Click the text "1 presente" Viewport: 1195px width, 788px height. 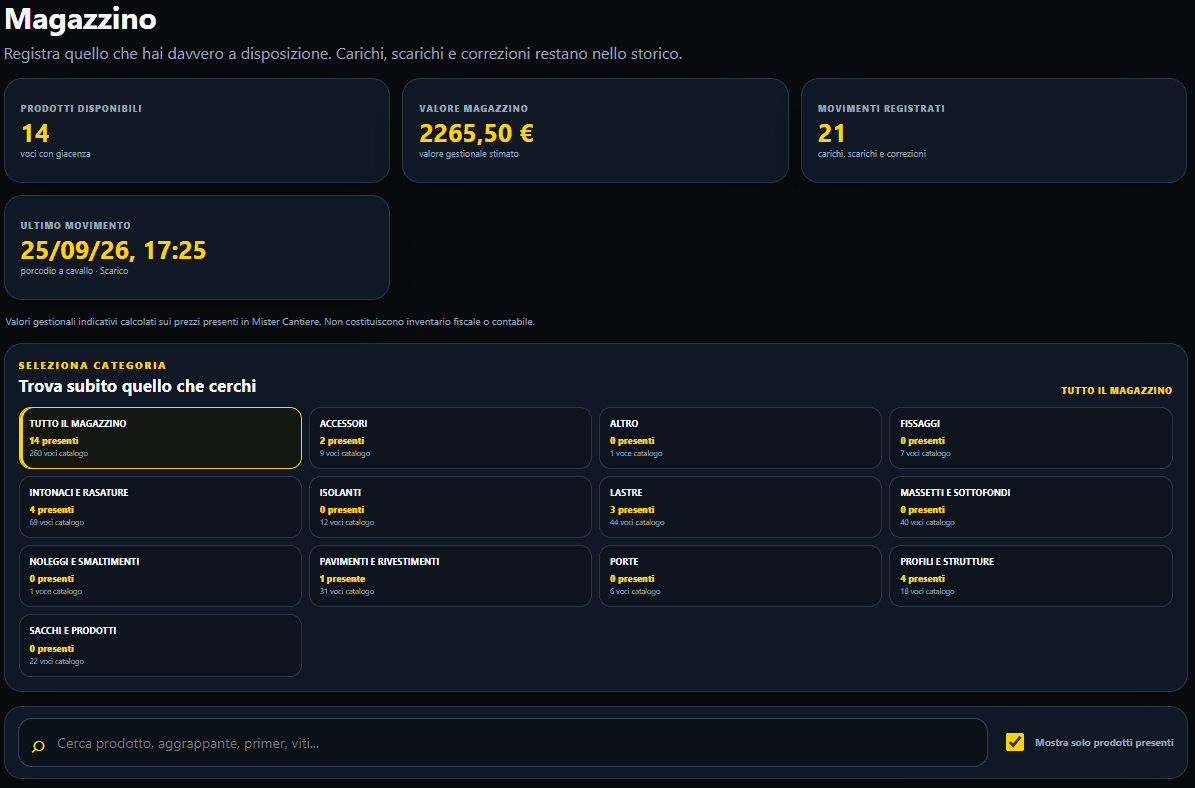coord(342,579)
